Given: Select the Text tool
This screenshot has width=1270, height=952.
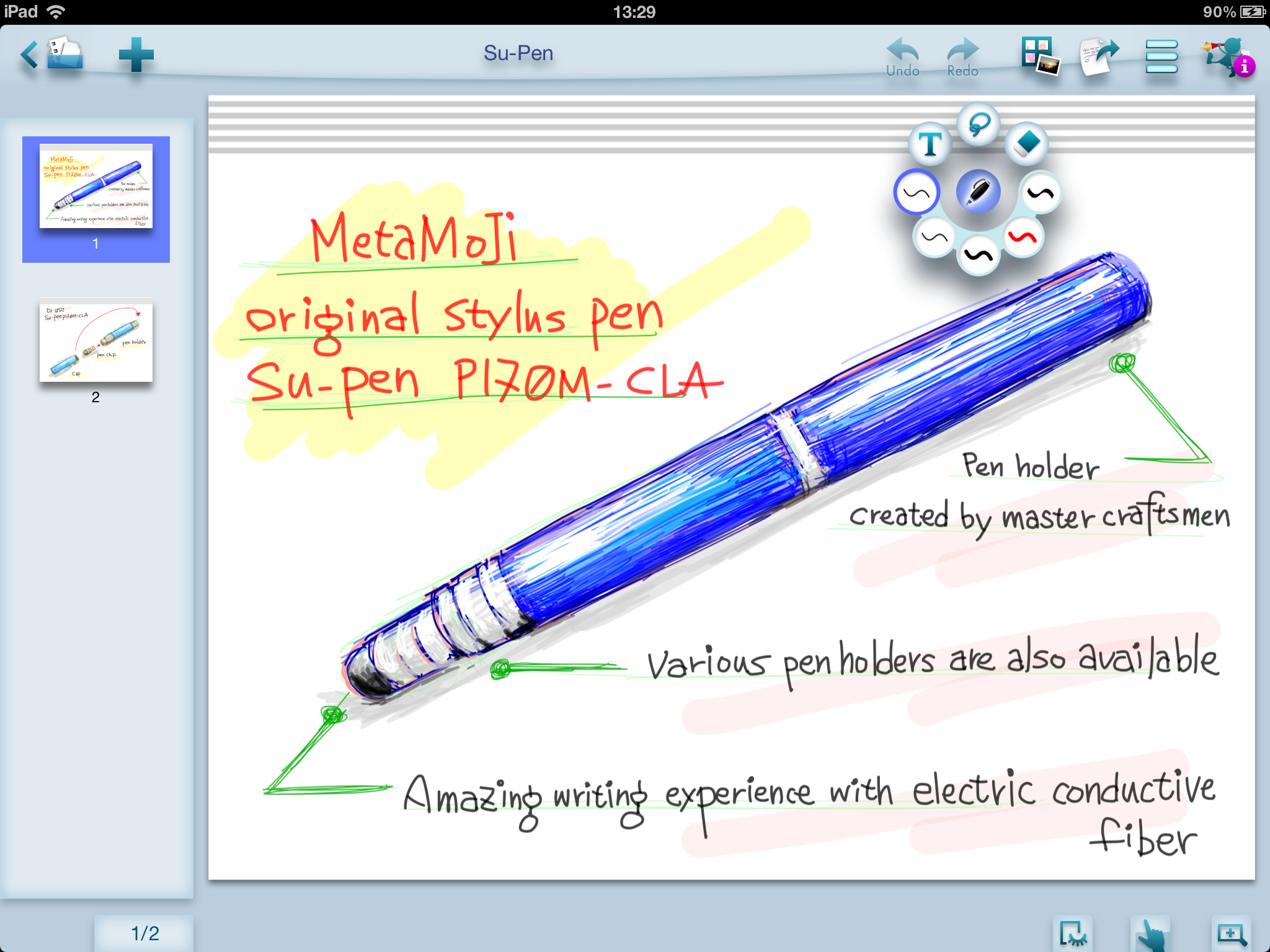Looking at the screenshot, I should (930, 144).
